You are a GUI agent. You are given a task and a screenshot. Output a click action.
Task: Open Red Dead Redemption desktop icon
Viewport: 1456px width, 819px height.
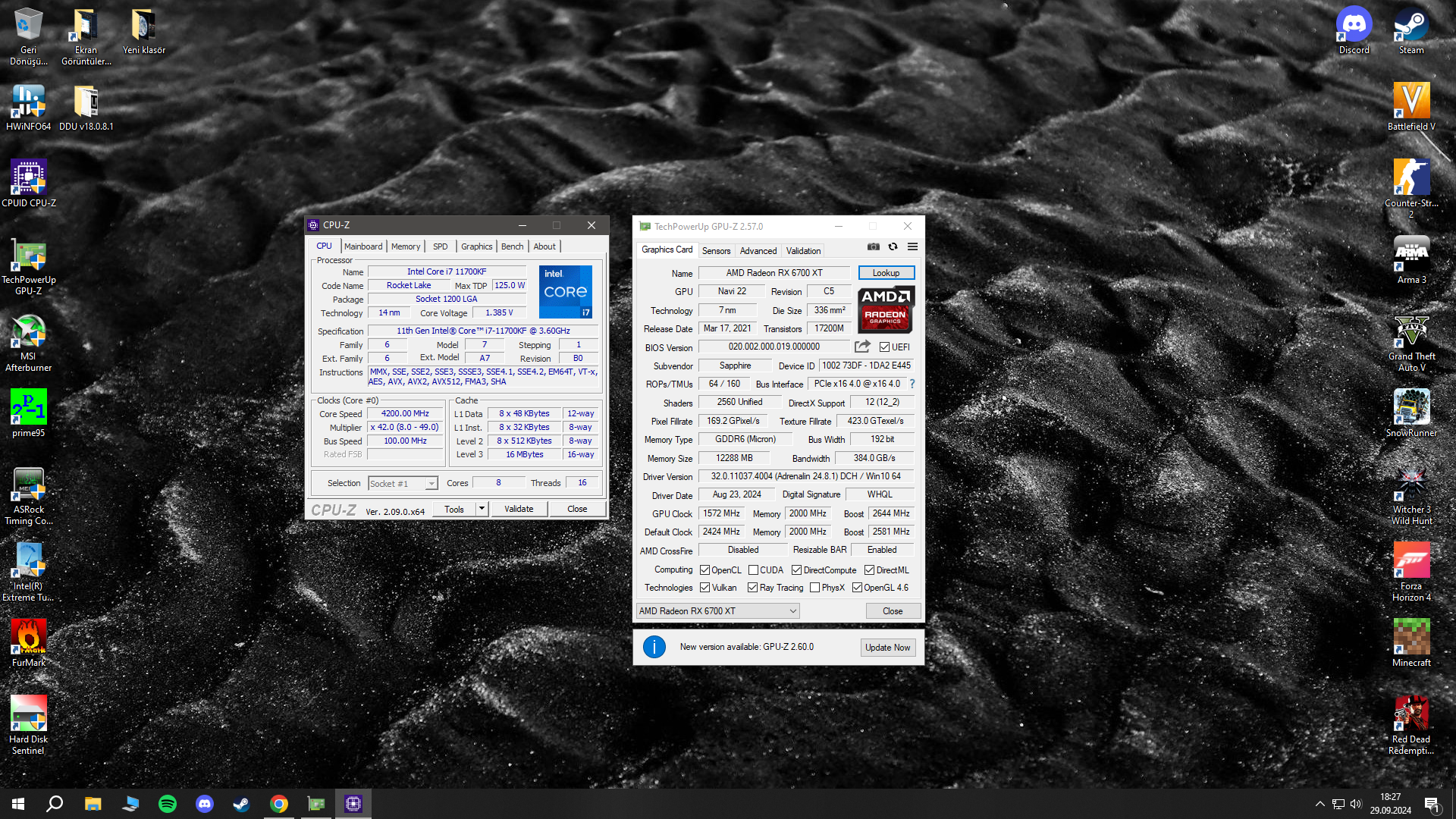(1411, 726)
